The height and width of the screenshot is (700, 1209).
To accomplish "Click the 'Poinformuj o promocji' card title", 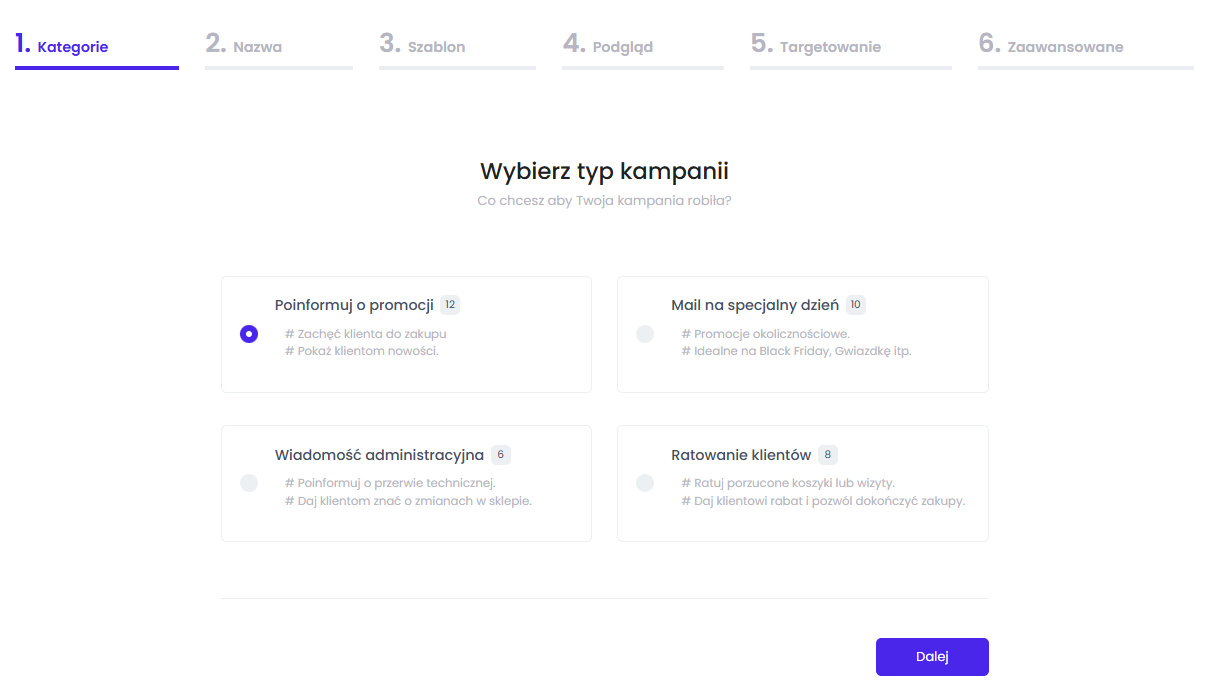I will 354,305.
